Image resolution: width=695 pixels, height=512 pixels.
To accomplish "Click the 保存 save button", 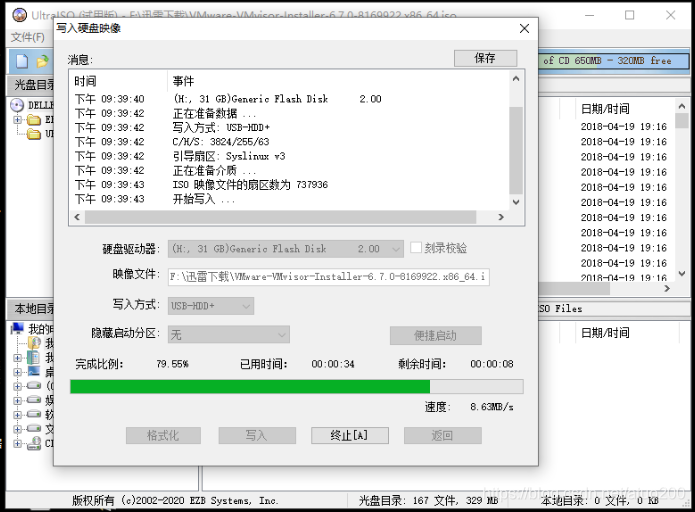I will coord(485,58).
